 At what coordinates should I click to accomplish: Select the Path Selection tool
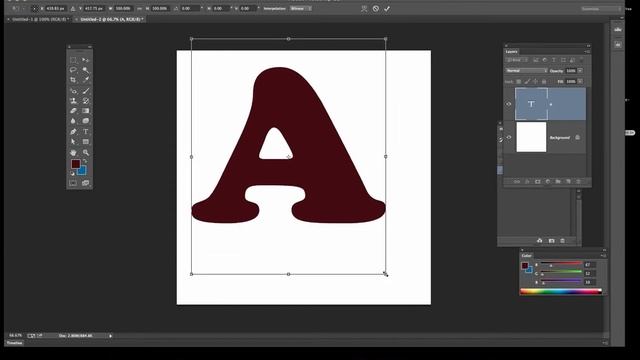(73, 142)
